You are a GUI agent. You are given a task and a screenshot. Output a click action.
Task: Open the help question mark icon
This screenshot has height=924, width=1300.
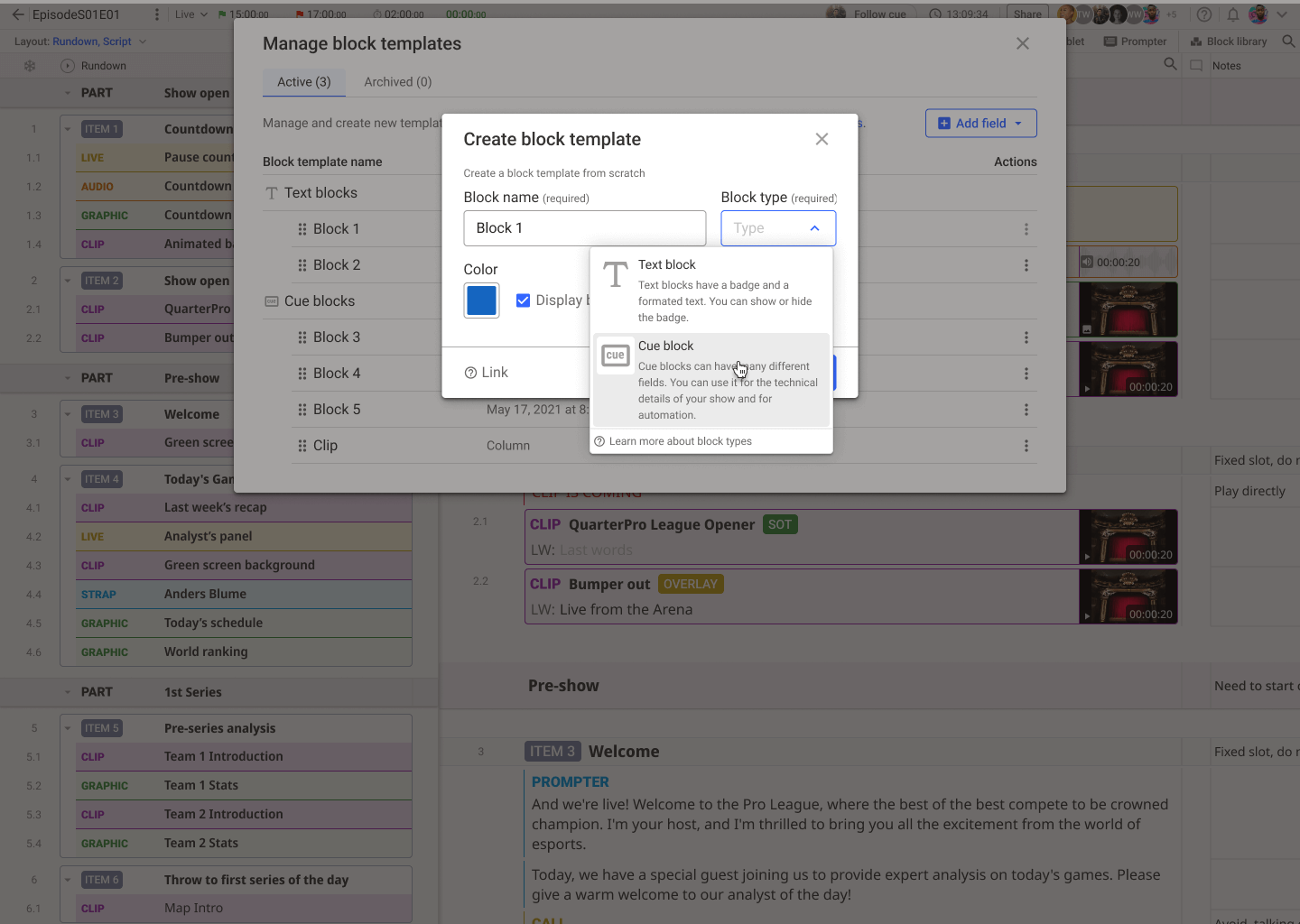(1203, 14)
